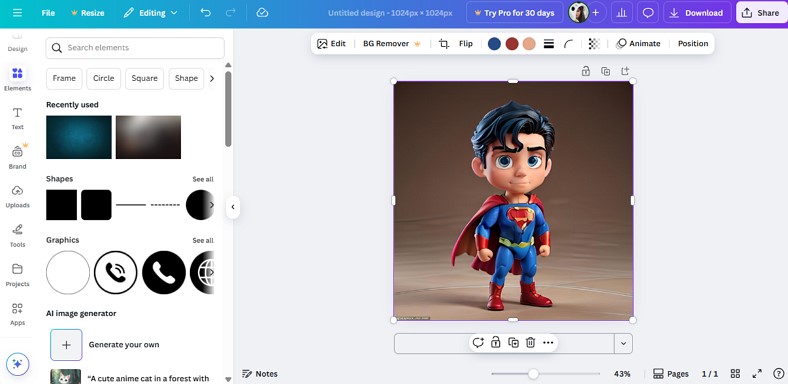This screenshot has height=384, width=788.
Task: Select the Circle category chip
Action: tap(104, 78)
